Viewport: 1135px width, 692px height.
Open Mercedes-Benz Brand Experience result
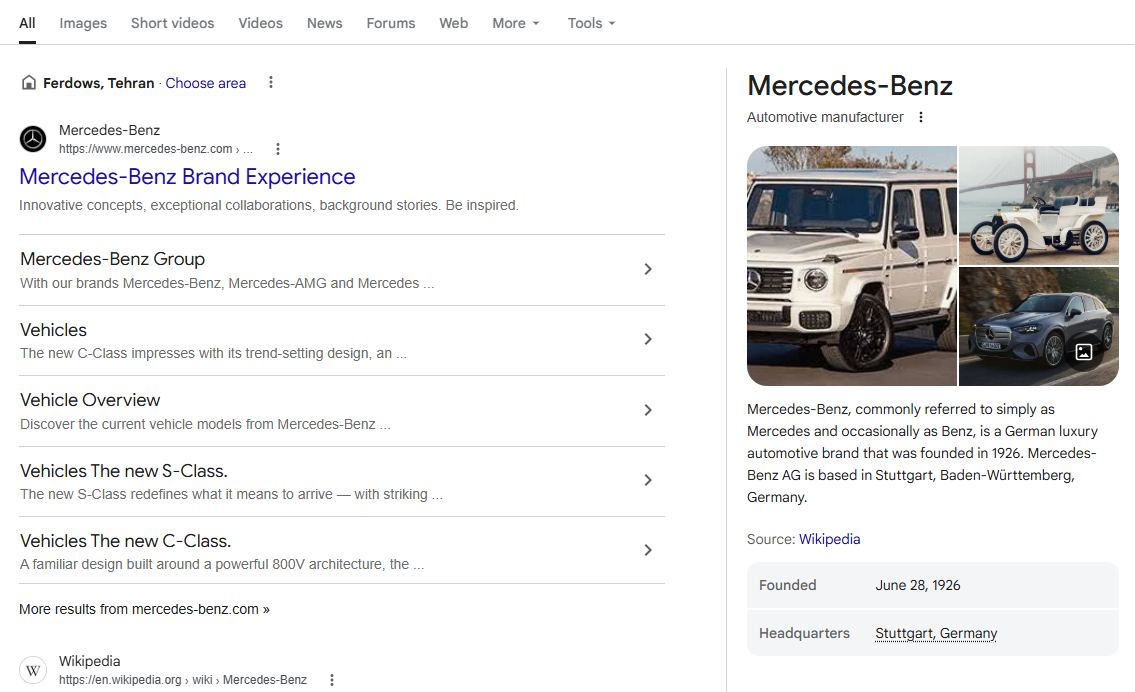pos(187,177)
